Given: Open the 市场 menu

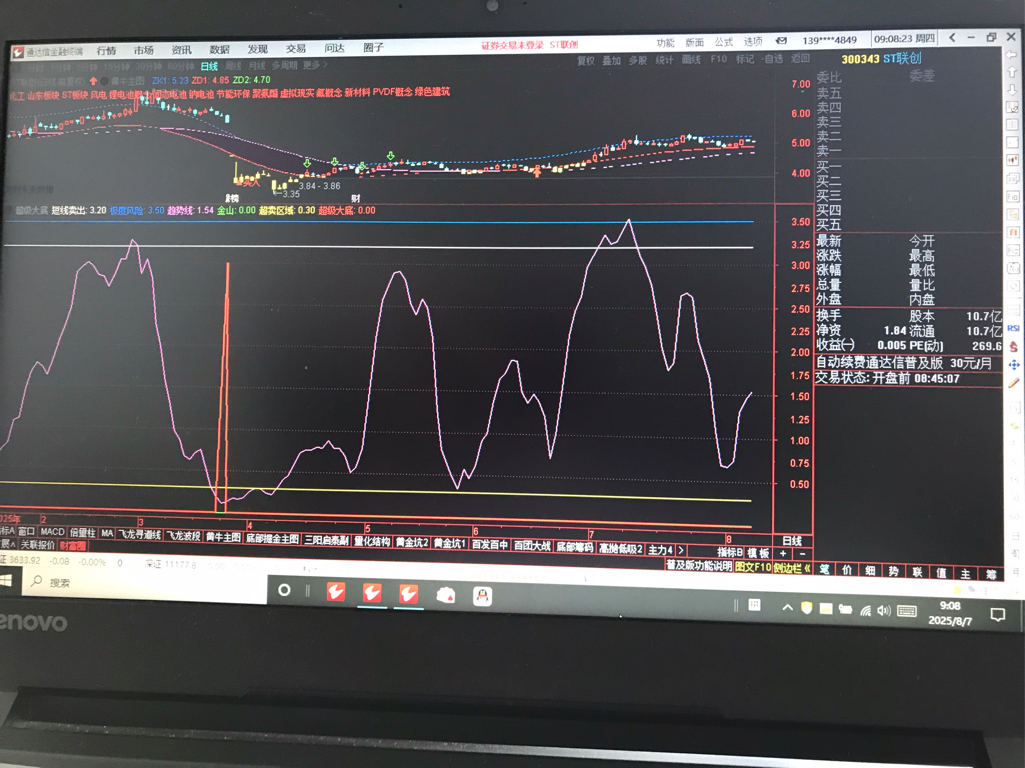Looking at the screenshot, I should [143, 50].
